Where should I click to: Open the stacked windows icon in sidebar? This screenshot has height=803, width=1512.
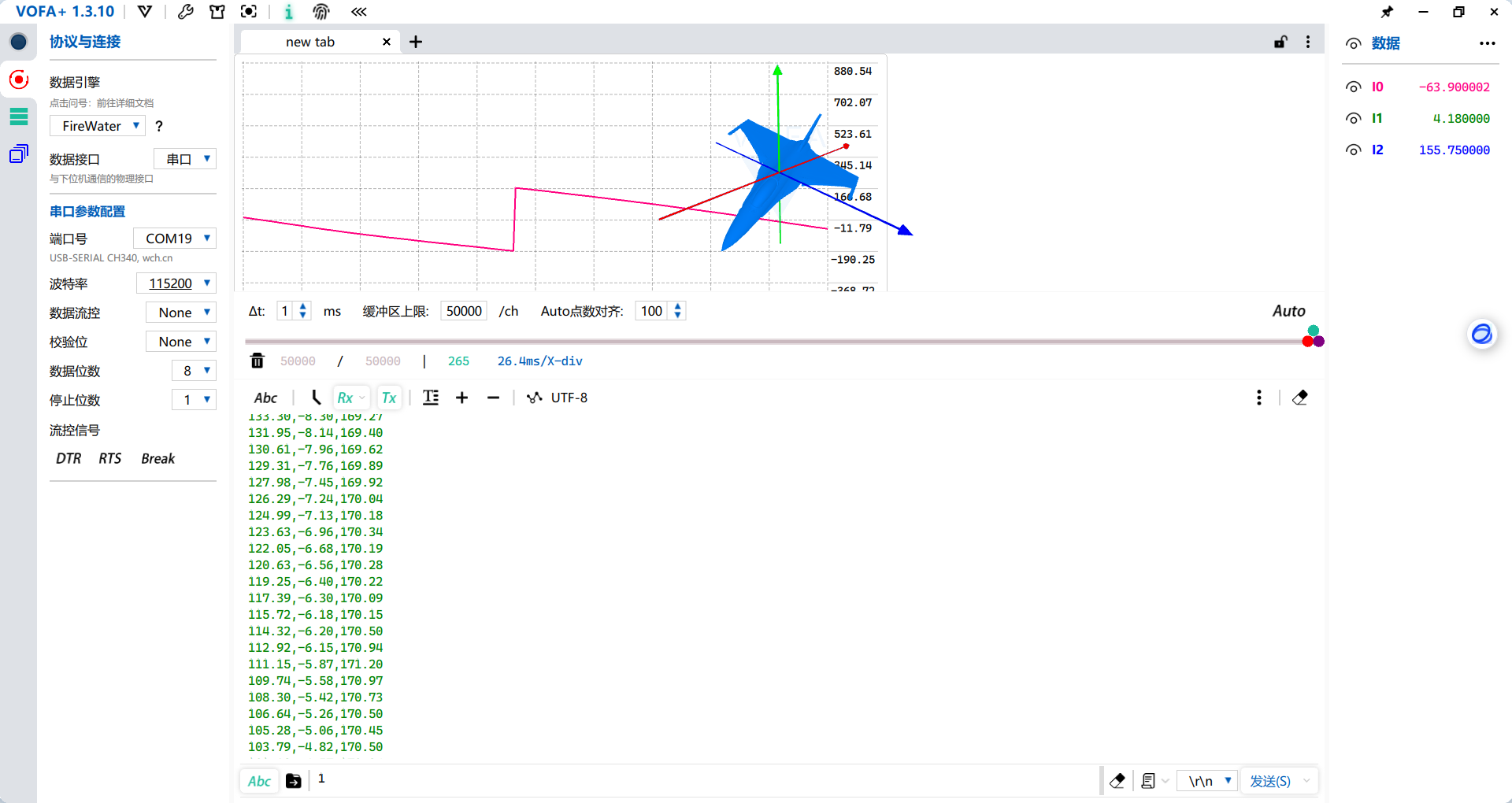click(x=19, y=154)
